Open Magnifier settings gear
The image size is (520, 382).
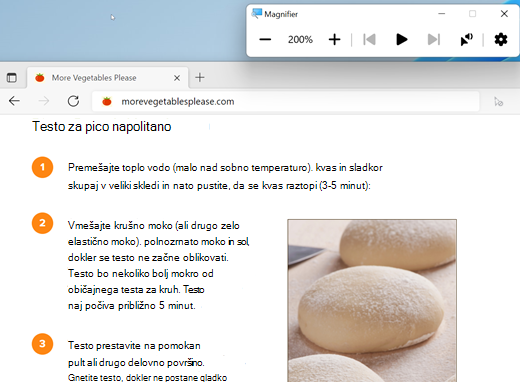(501, 40)
